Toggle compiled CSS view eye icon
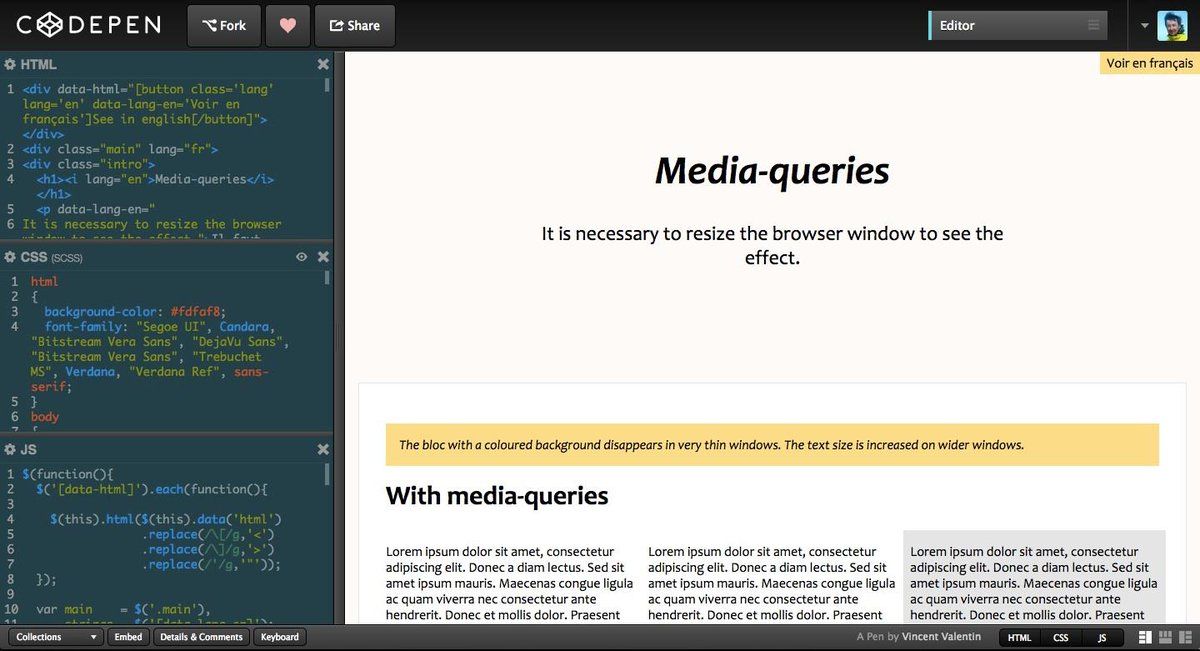This screenshot has width=1200, height=651. 301,257
